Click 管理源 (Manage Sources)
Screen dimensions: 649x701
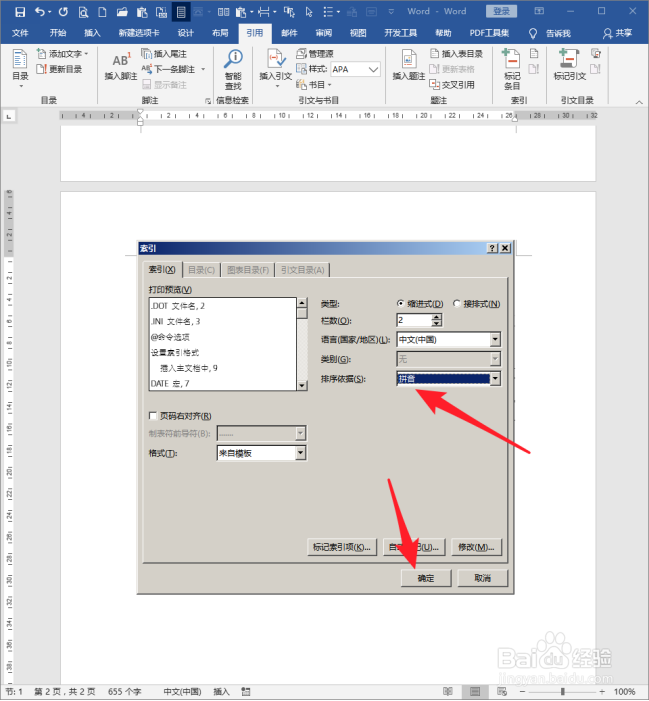[x=315, y=54]
